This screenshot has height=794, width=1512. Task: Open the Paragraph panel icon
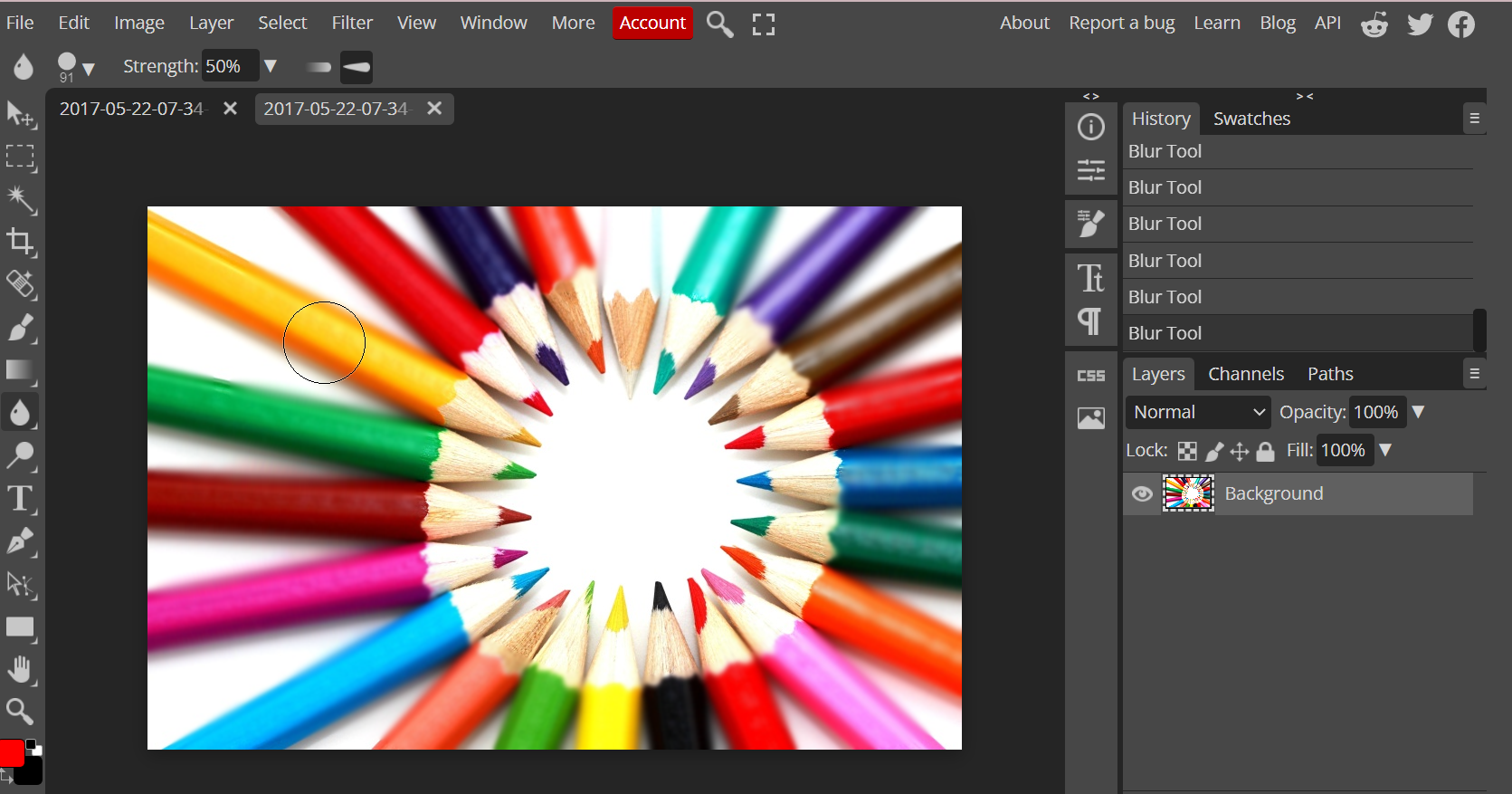1091,320
